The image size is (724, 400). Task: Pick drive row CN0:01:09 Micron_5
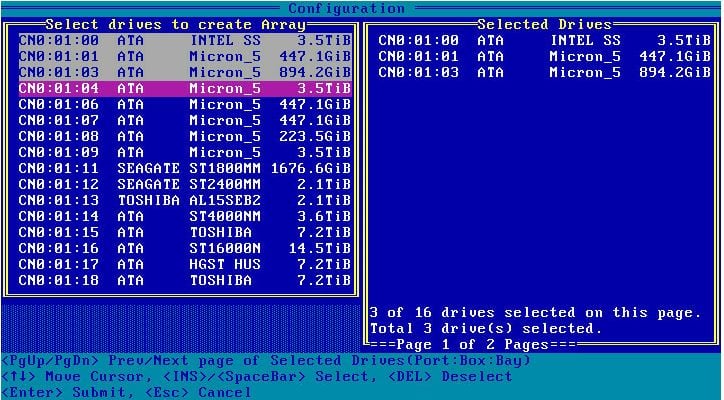(185, 152)
